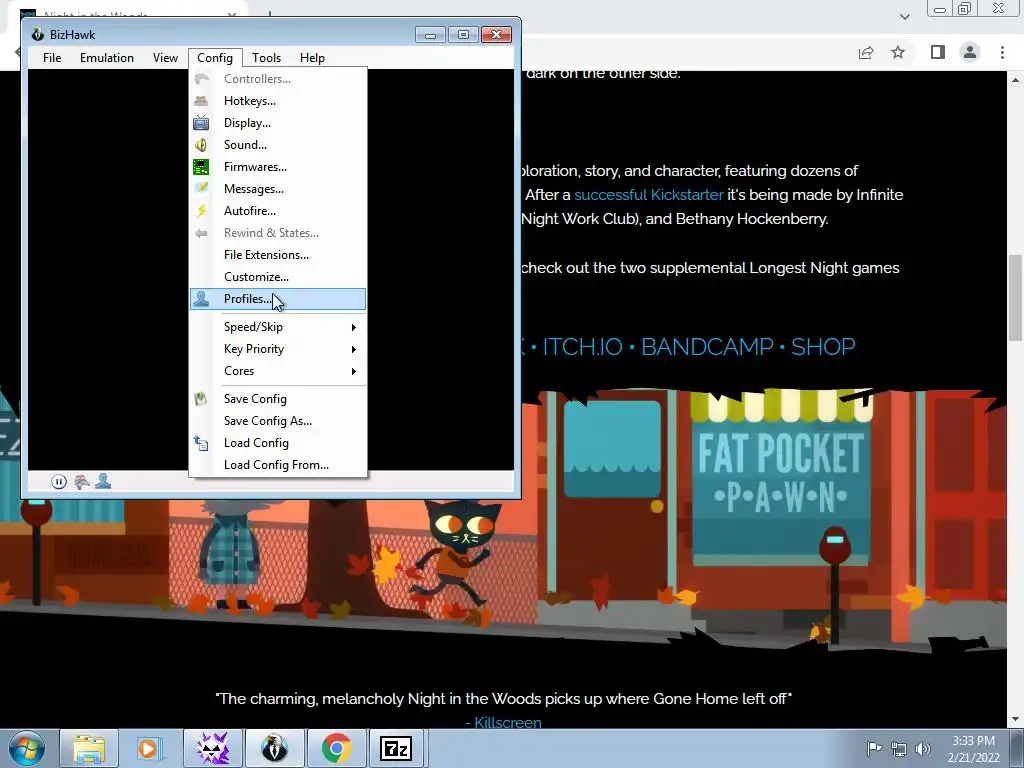1024x768 pixels.
Task: Click the Sound speaker icon in menu
Action: (x=201, y=145)
